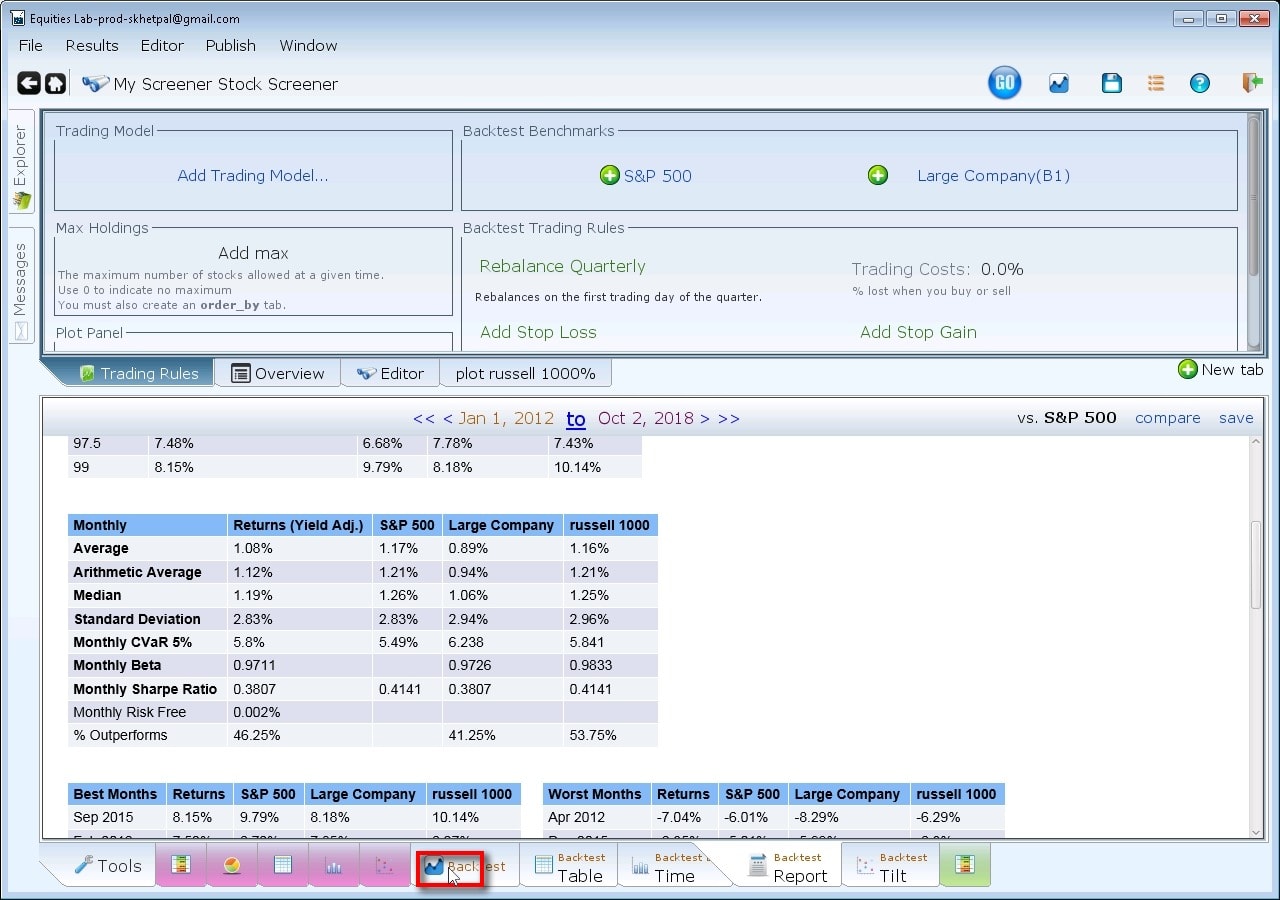The image size is (1280, 900).
Task: Open the Backtest Report tab
Action: pos(787,866)
